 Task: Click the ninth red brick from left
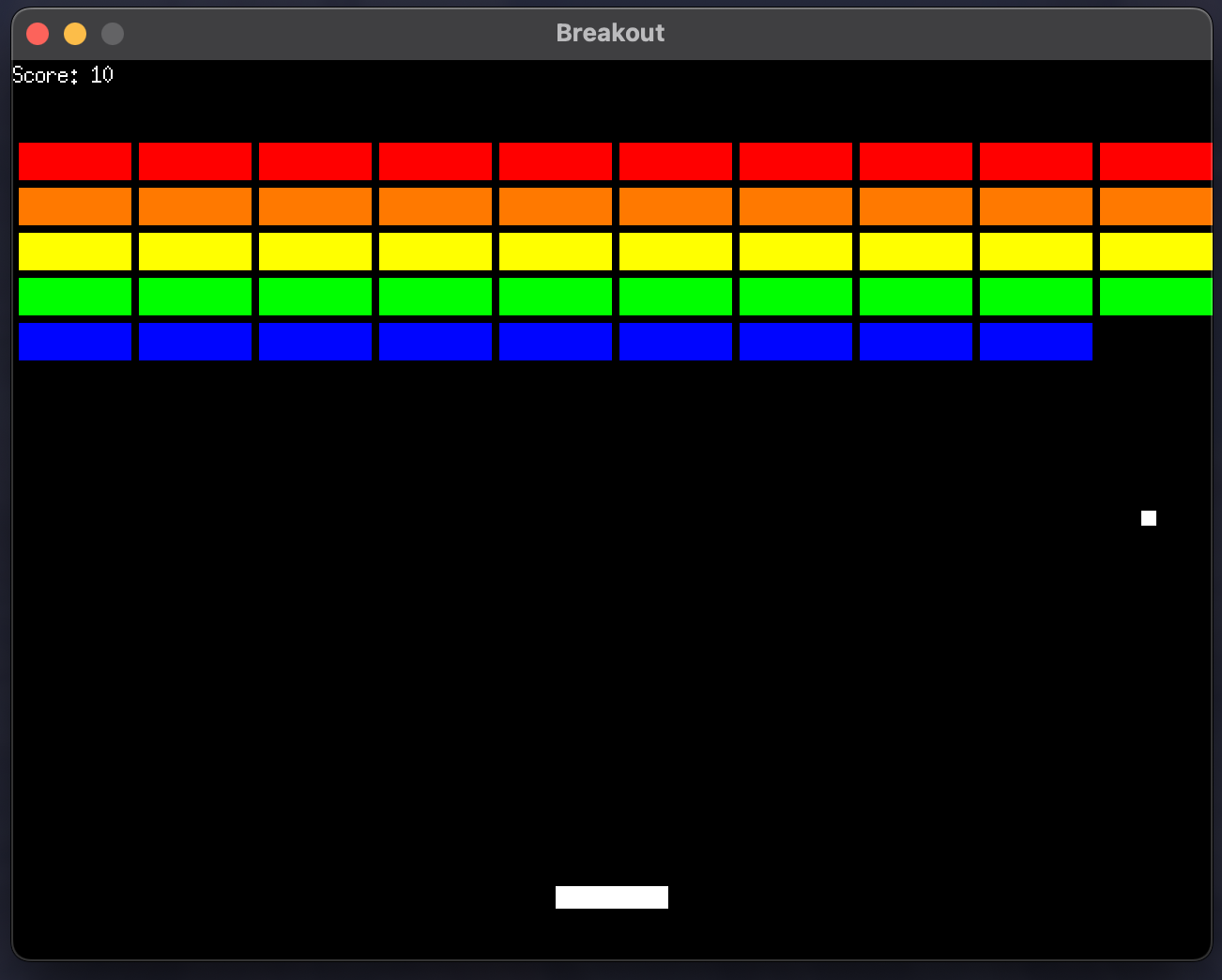pos(1036,161)
